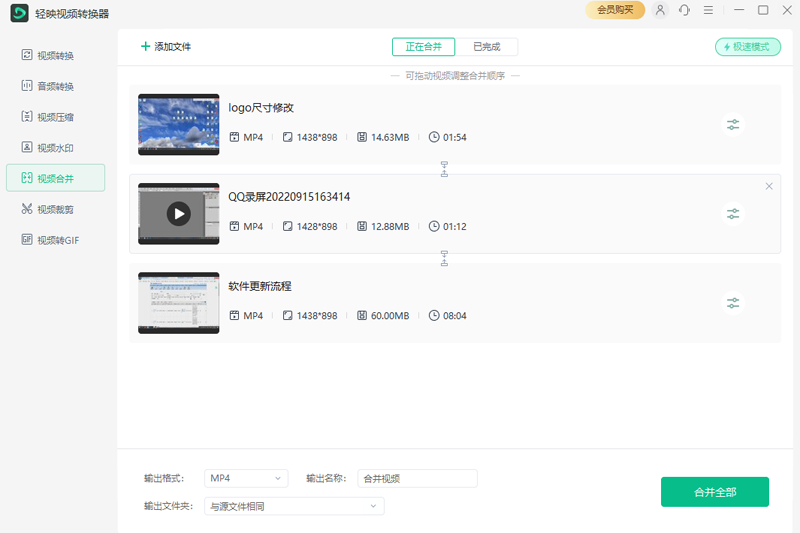
Task: Click 添加文件 to add videos
Action: 166,47
